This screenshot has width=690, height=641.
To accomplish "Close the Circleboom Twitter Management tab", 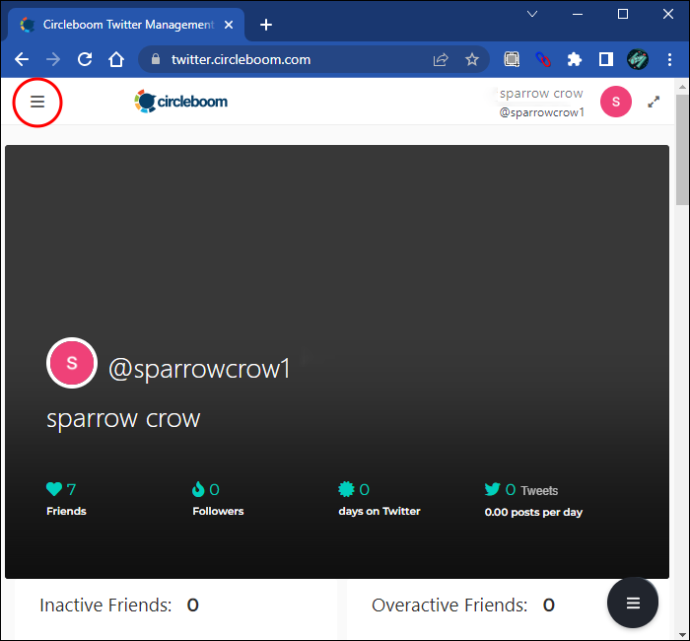I will (228, 25).
